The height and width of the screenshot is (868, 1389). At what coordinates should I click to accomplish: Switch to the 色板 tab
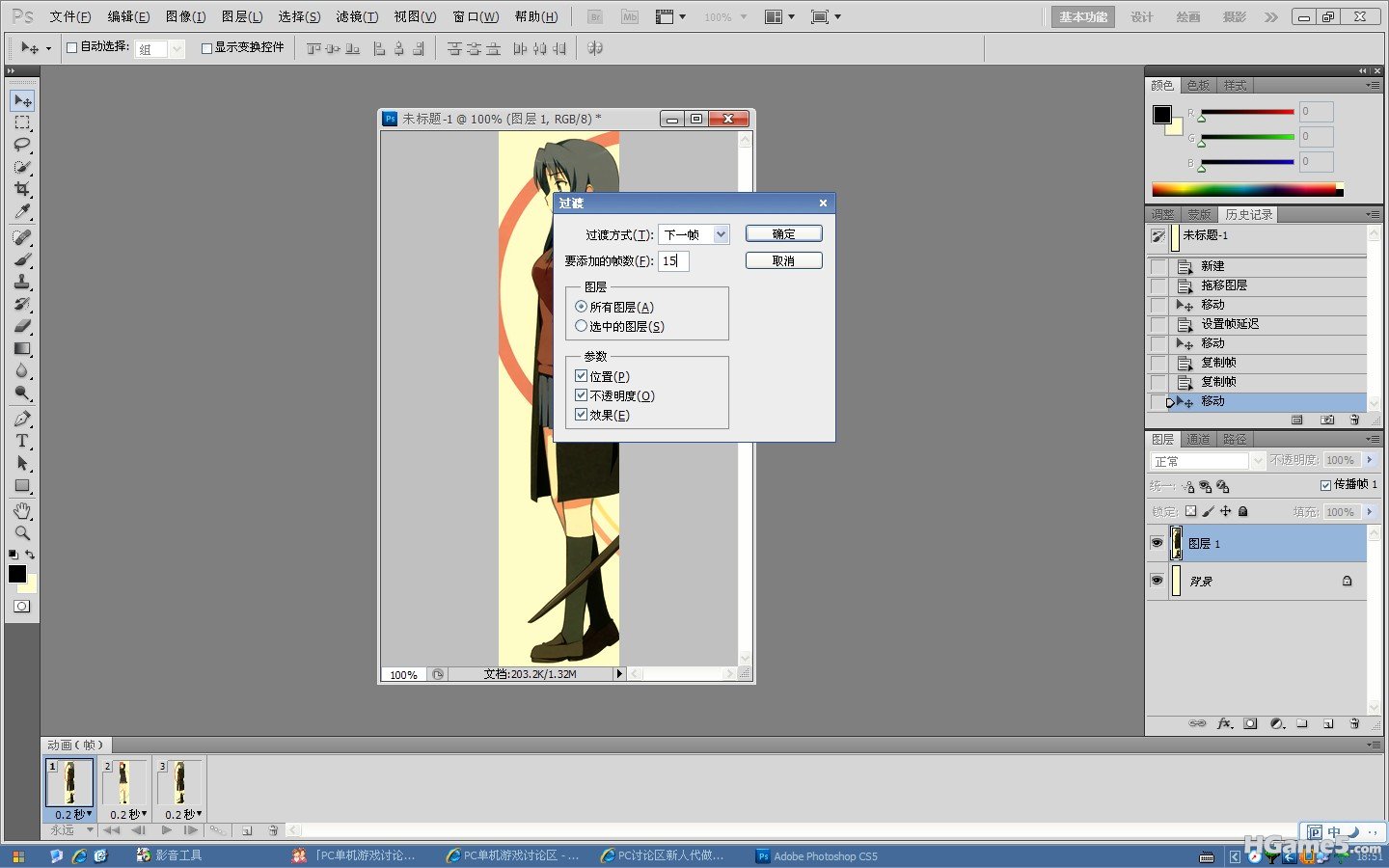click(1198, 86)
